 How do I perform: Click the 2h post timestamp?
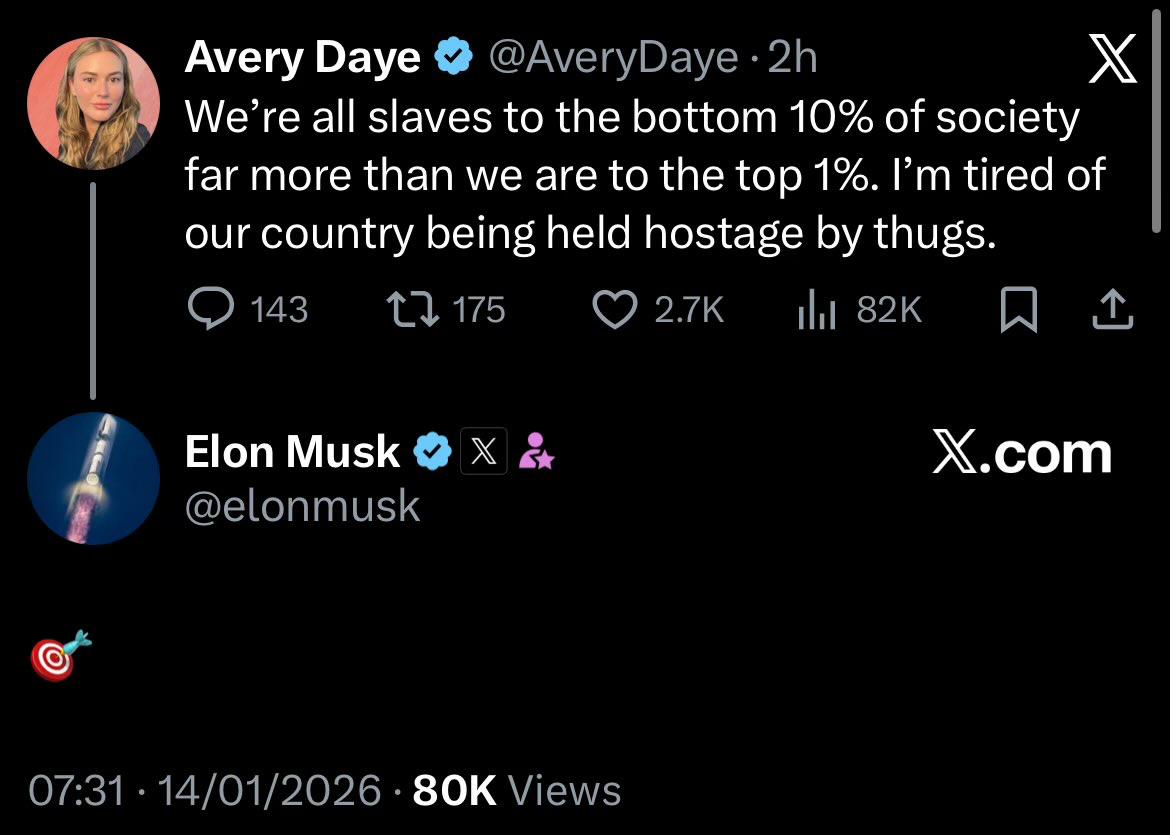(792, 58)
